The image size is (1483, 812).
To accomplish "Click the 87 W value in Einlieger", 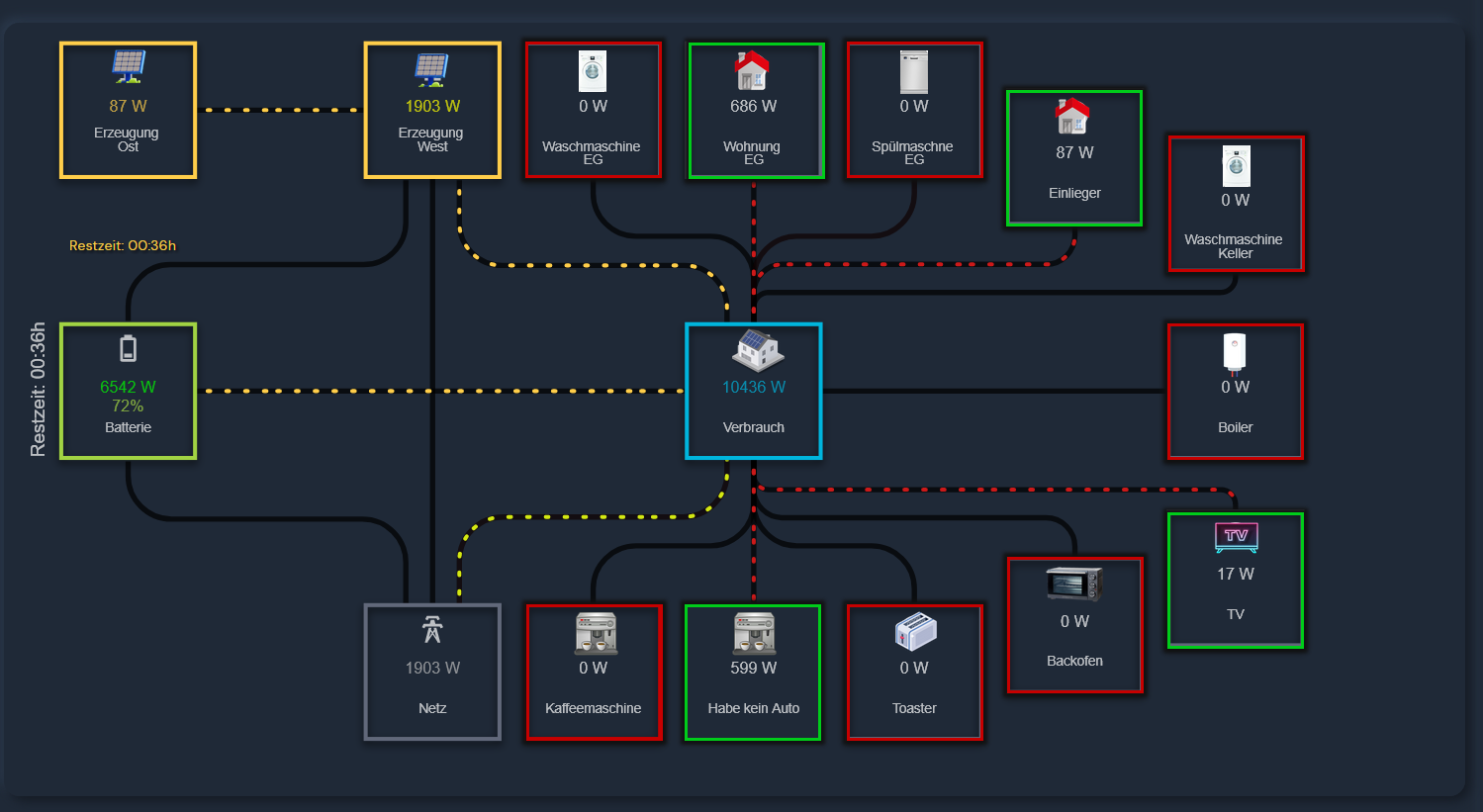I will point(1074,152).
